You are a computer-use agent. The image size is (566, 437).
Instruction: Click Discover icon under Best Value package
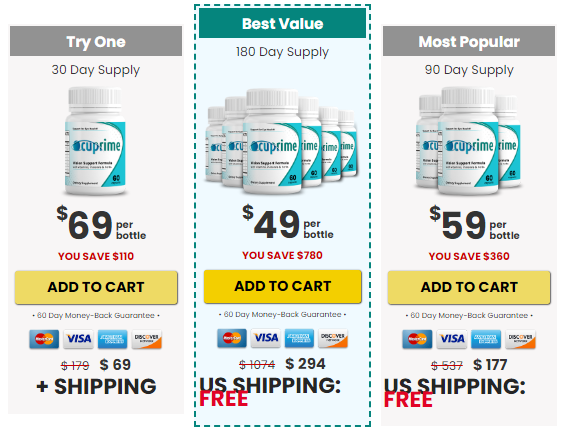(x=333, y=338)
